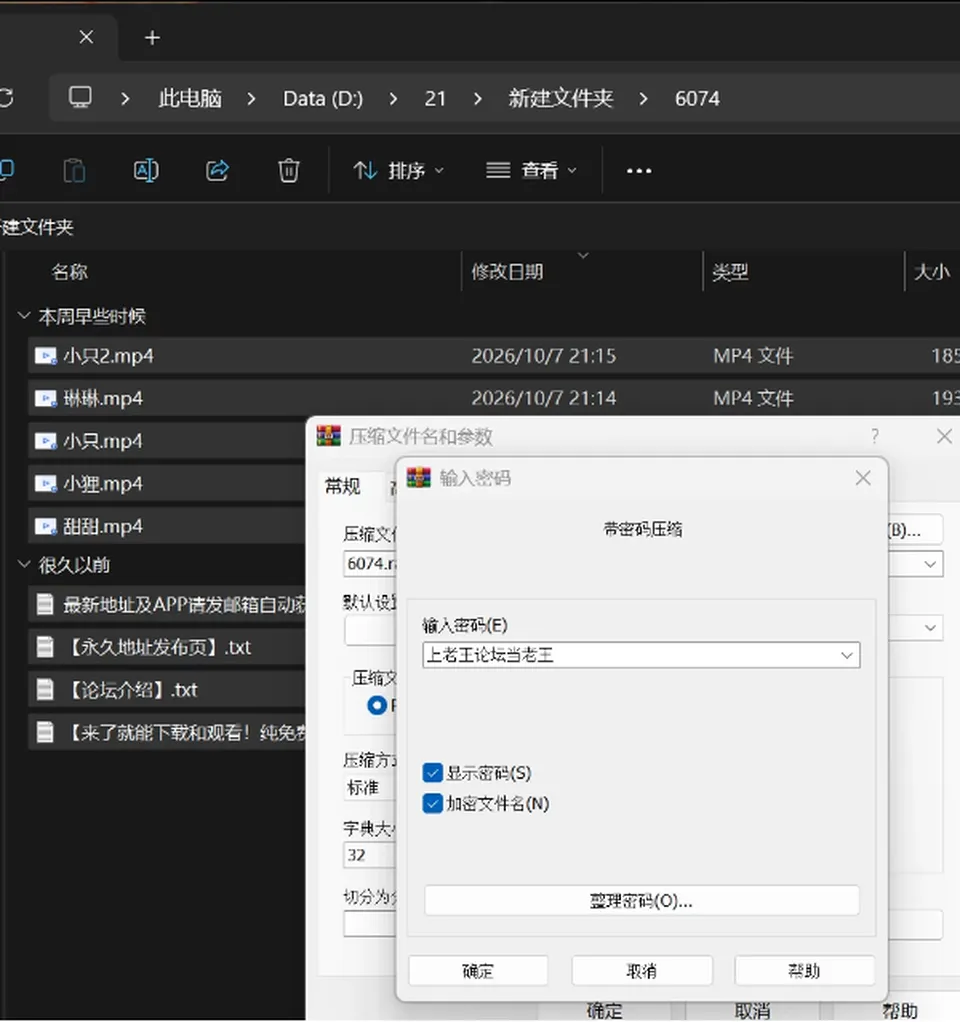The image size is (960, 1022).
Task: Go to 此电脑 in the breadcrumb
Action: tap(190, 98)
